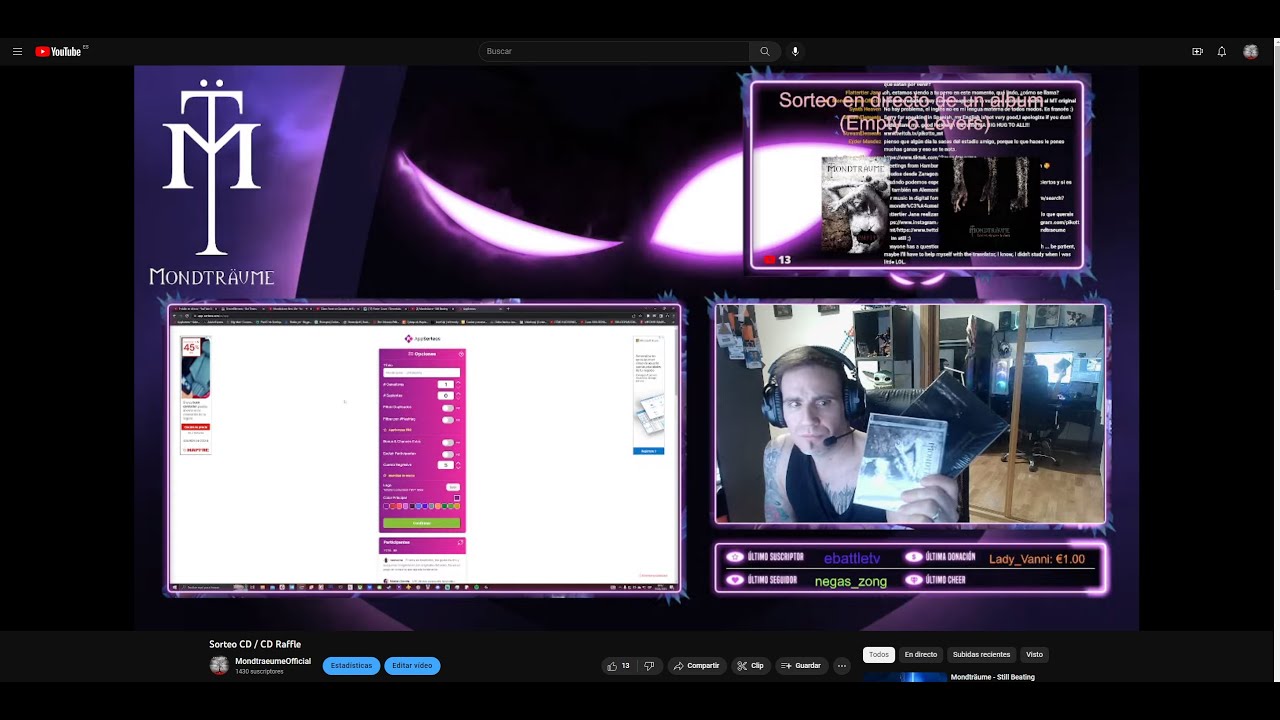
Task: Open Estadísticas for this video
Action: [351, 666]
